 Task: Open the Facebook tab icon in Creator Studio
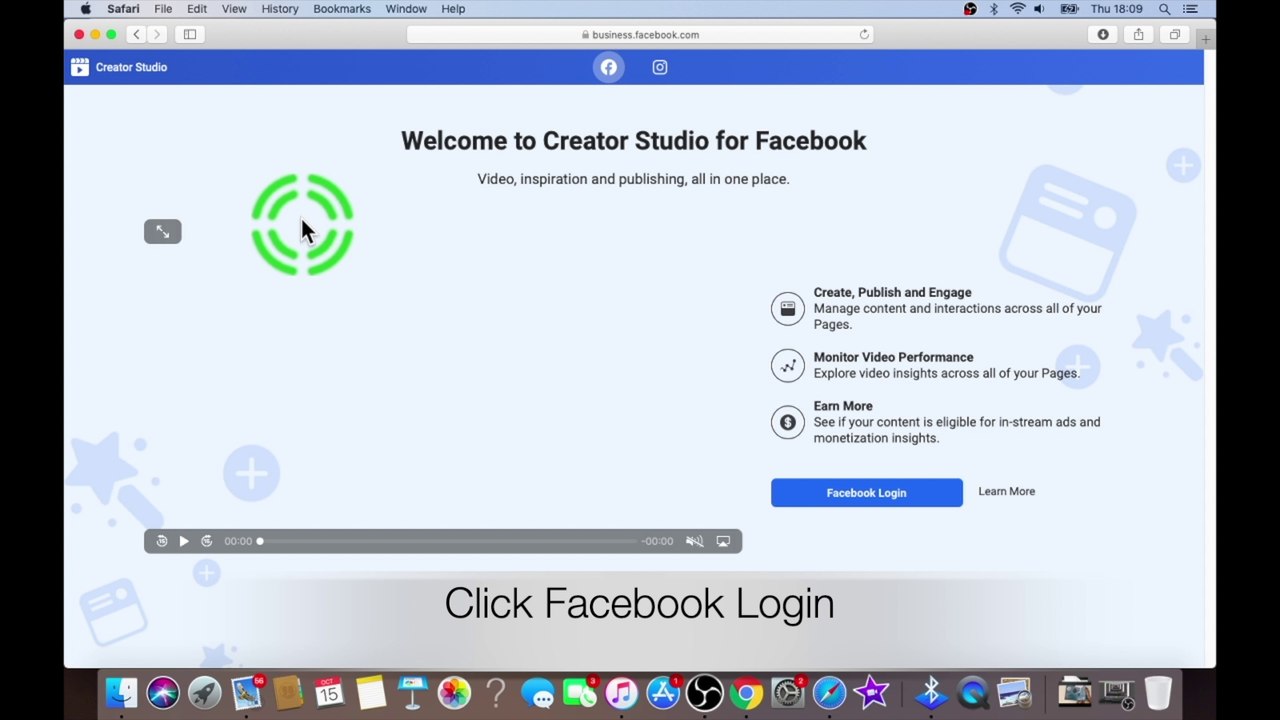point(608,67)
